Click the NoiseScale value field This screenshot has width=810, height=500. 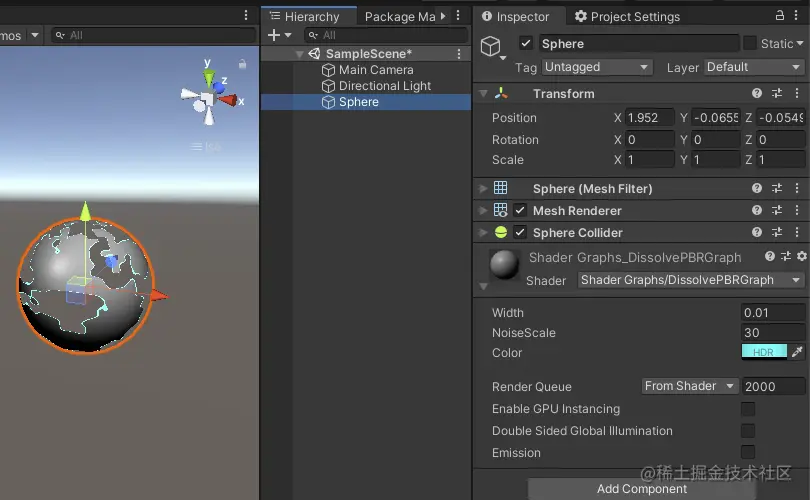(x=773, y=333)
